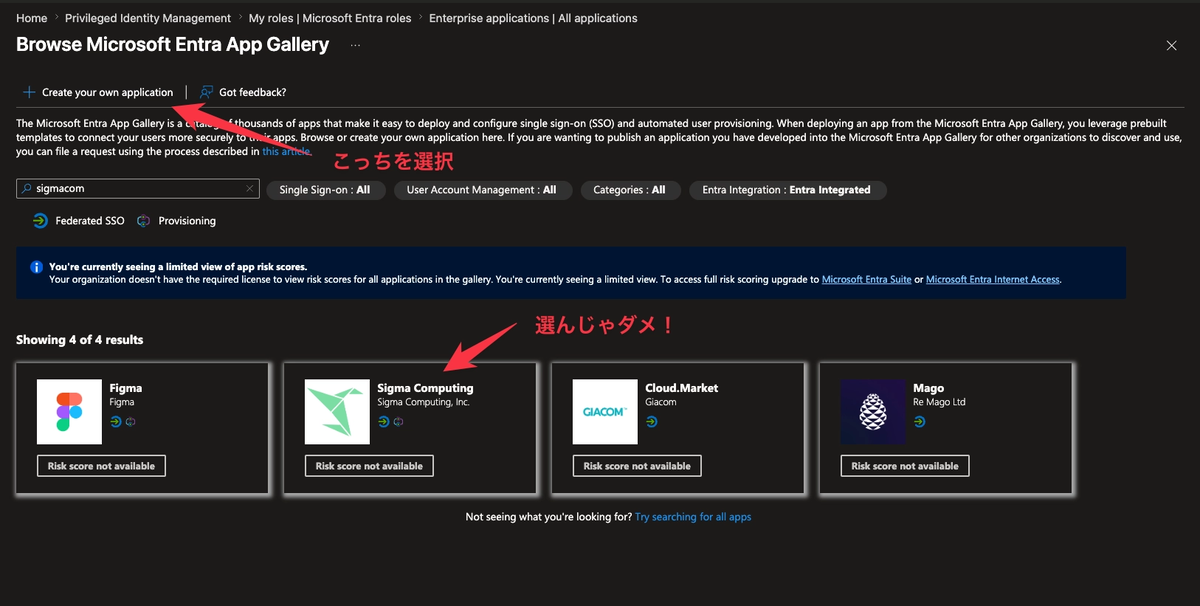
Task: Open the Microsoft Entra Suite link
Action: click(866, 280)
